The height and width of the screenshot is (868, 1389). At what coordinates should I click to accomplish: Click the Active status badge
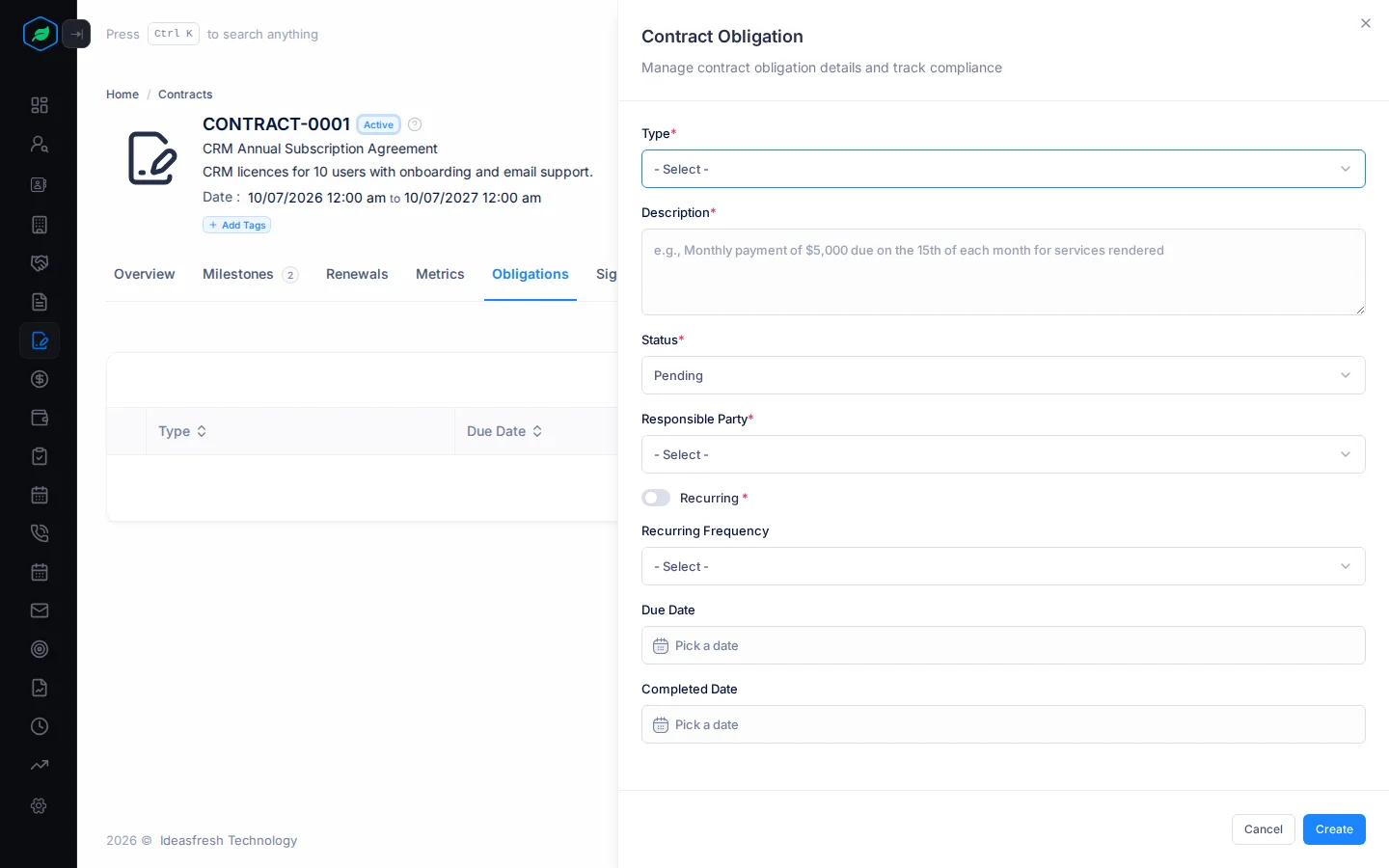(x=379, y=124)
